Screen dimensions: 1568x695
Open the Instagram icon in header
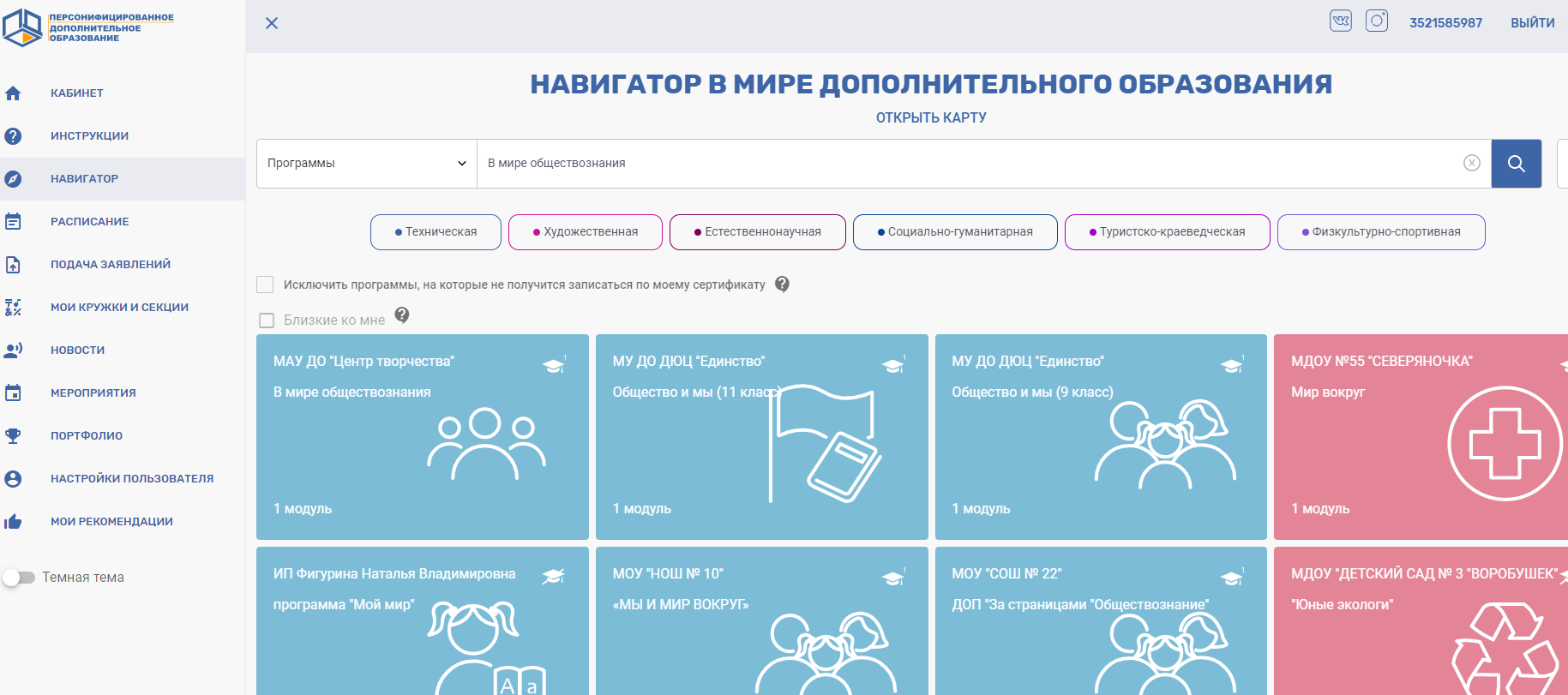[1377, 21]
